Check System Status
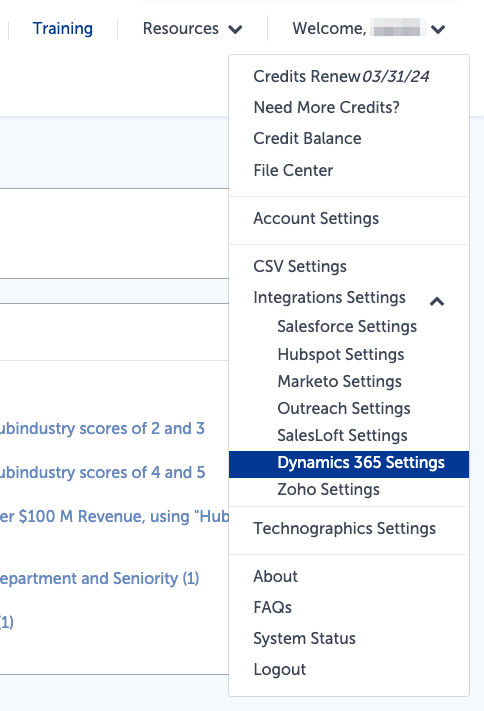The image size is (484, 711). 304,638
